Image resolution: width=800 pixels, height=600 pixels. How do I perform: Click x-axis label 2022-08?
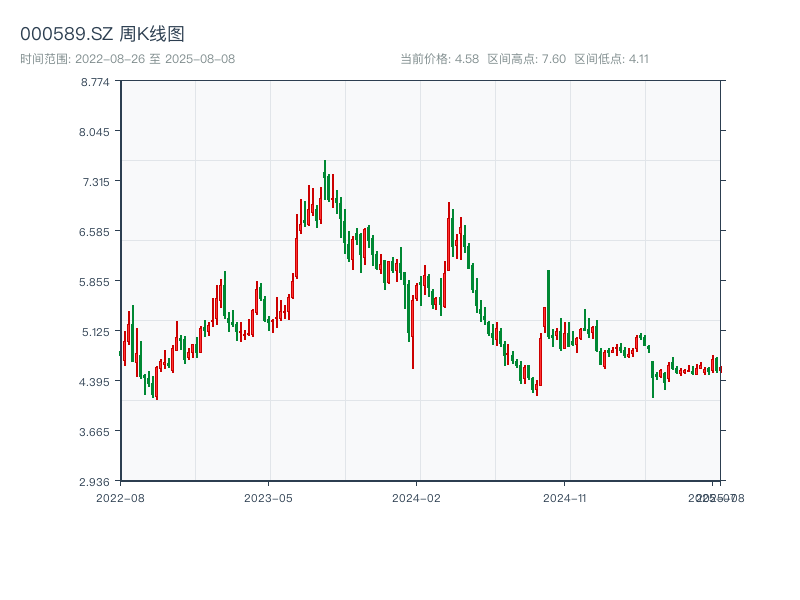pos(120,498)
